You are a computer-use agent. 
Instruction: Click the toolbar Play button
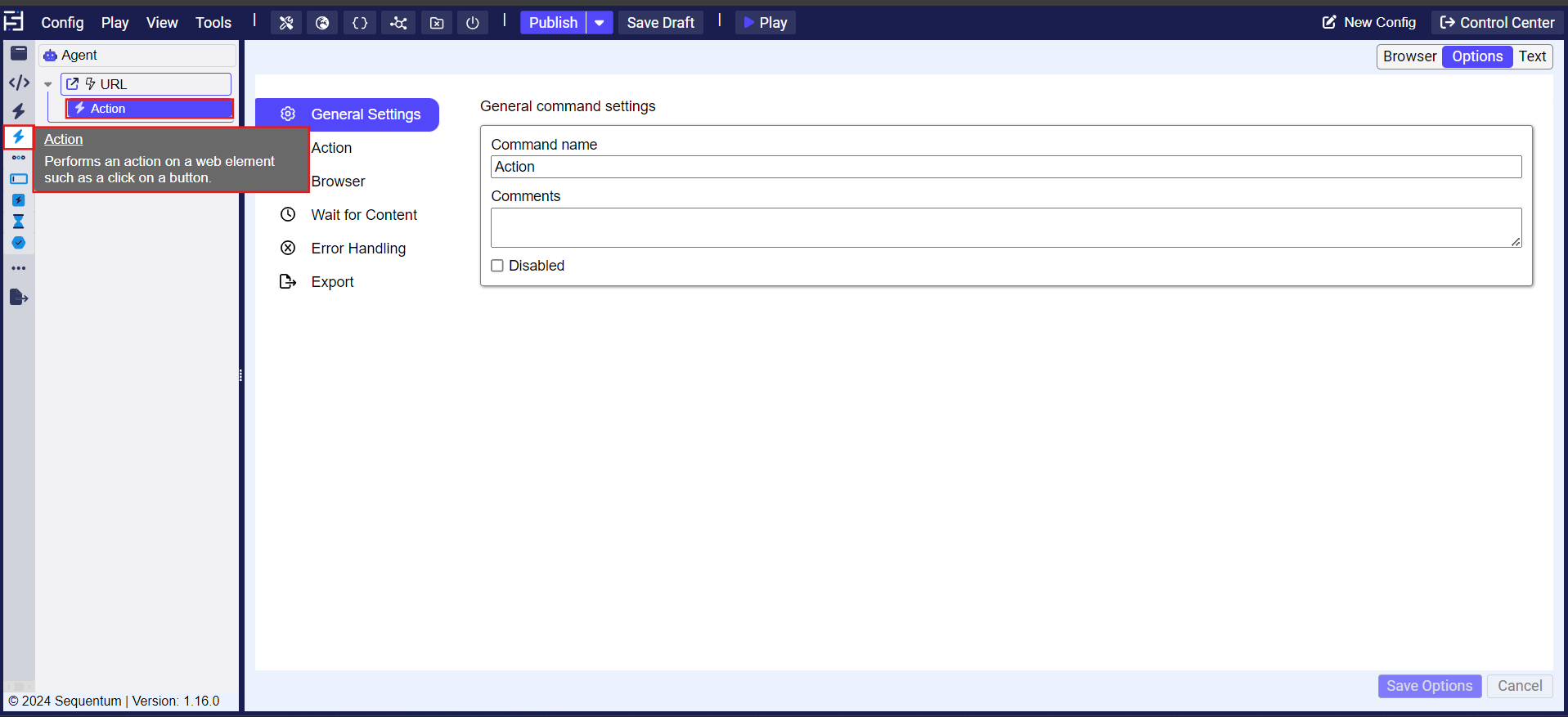(766, 23)
